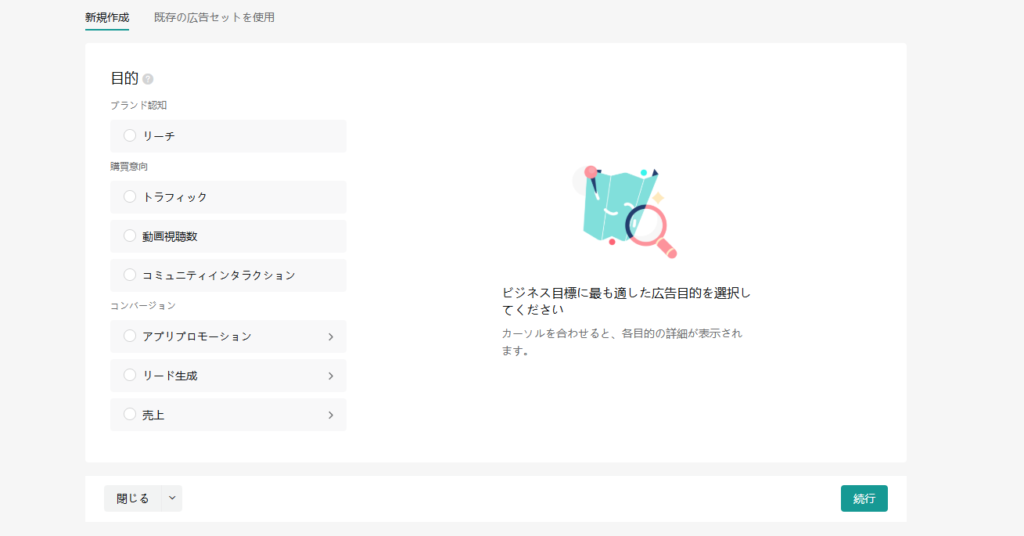This screenshot has height=536, width=1024.
Task: Expand the 売上 chevron arrow
Action: (330, 415)
